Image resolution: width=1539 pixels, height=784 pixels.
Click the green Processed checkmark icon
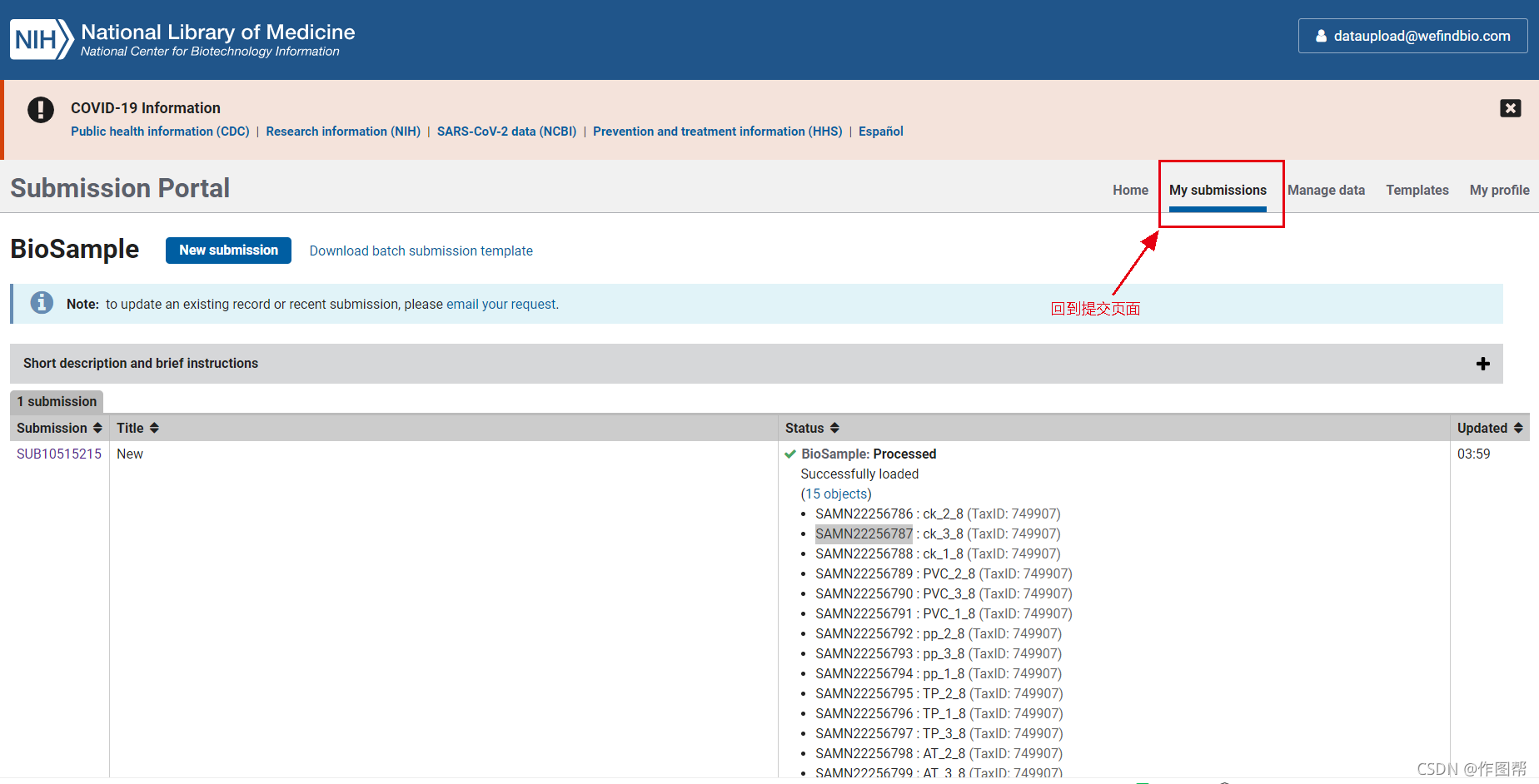790,454
